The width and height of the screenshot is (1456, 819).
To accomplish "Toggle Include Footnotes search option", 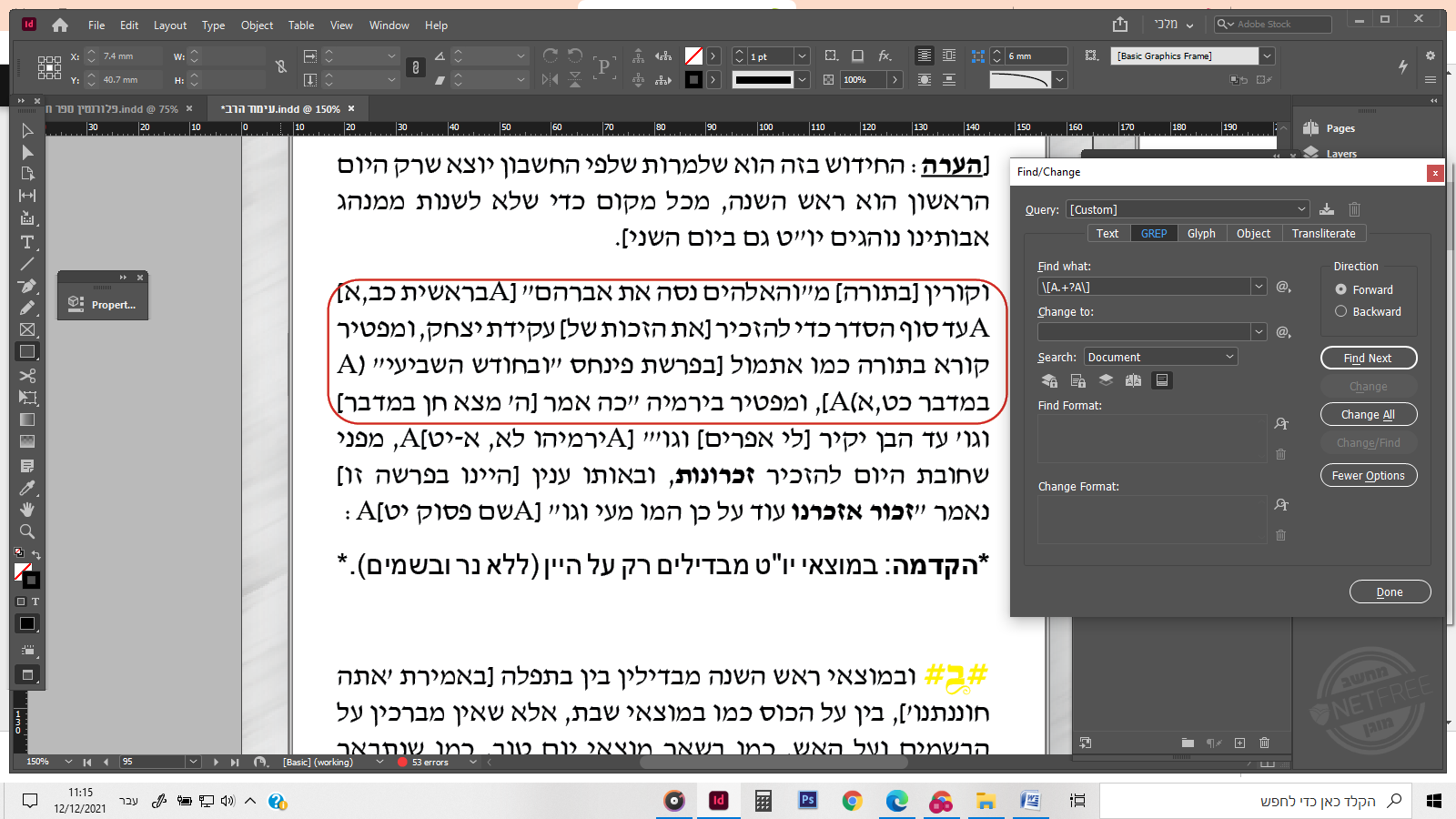I will point(1162,380).
